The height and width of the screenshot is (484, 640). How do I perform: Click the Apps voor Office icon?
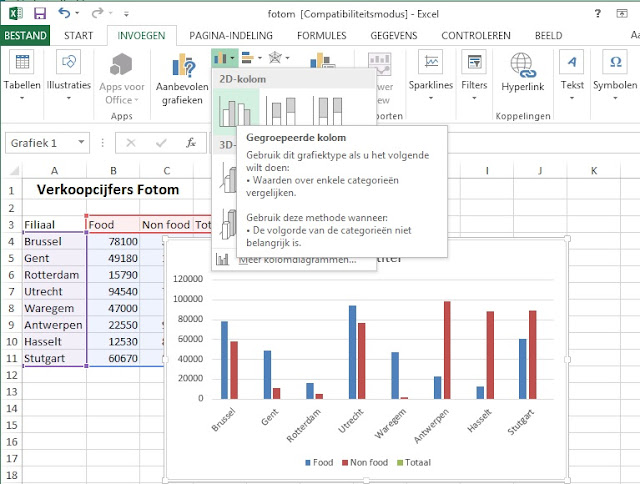[122, 64]
